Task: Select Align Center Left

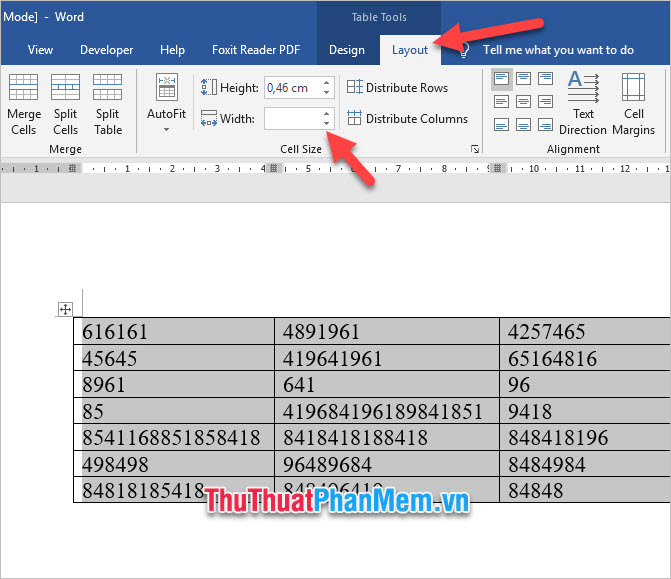Action: (501, 102)
